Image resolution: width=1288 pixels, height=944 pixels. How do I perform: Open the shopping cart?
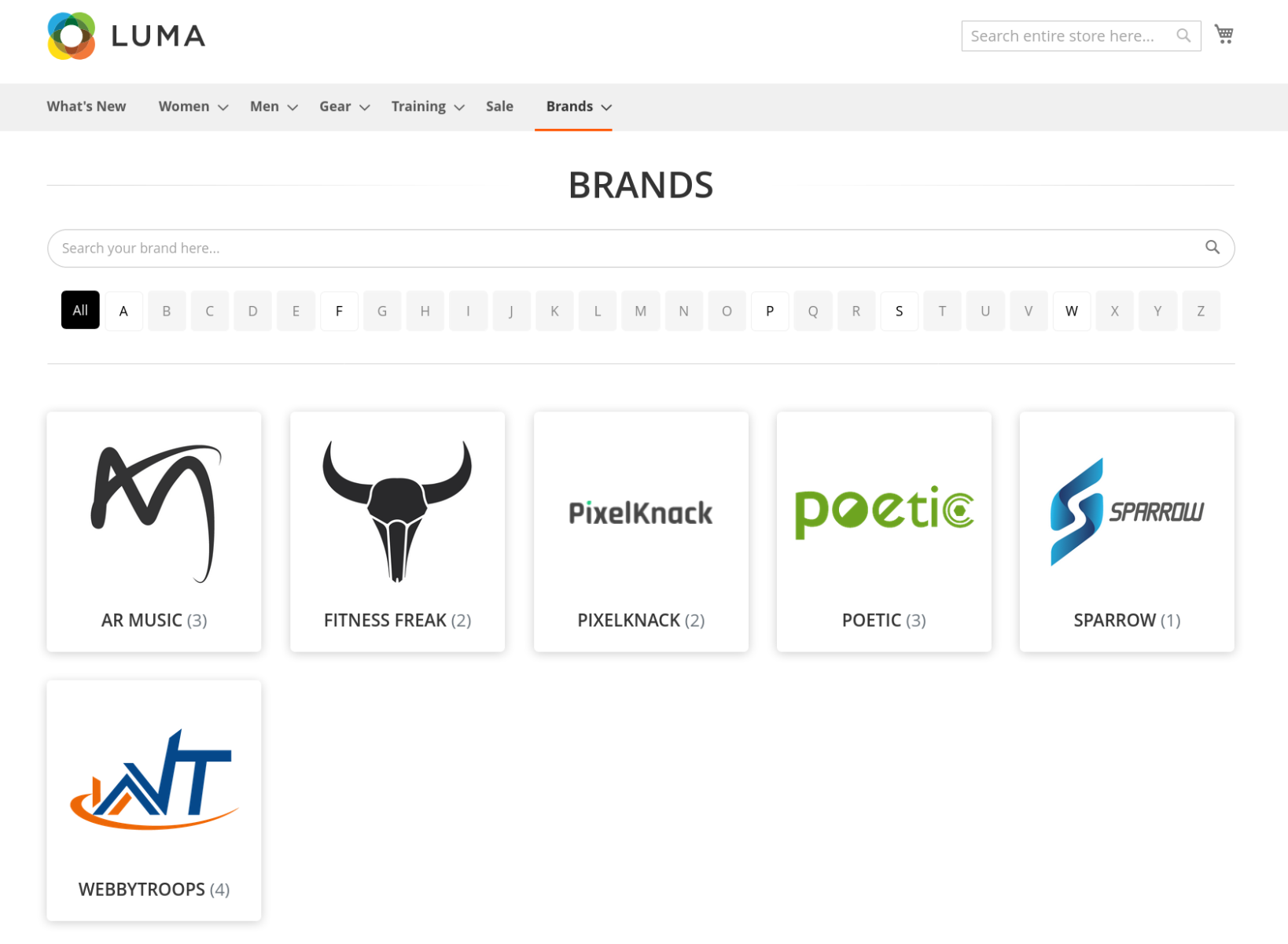tap(1224, 34)
